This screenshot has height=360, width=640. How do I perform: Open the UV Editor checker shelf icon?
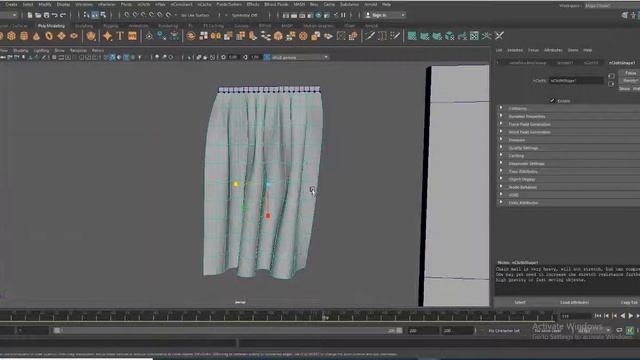[x=474, y=36]
